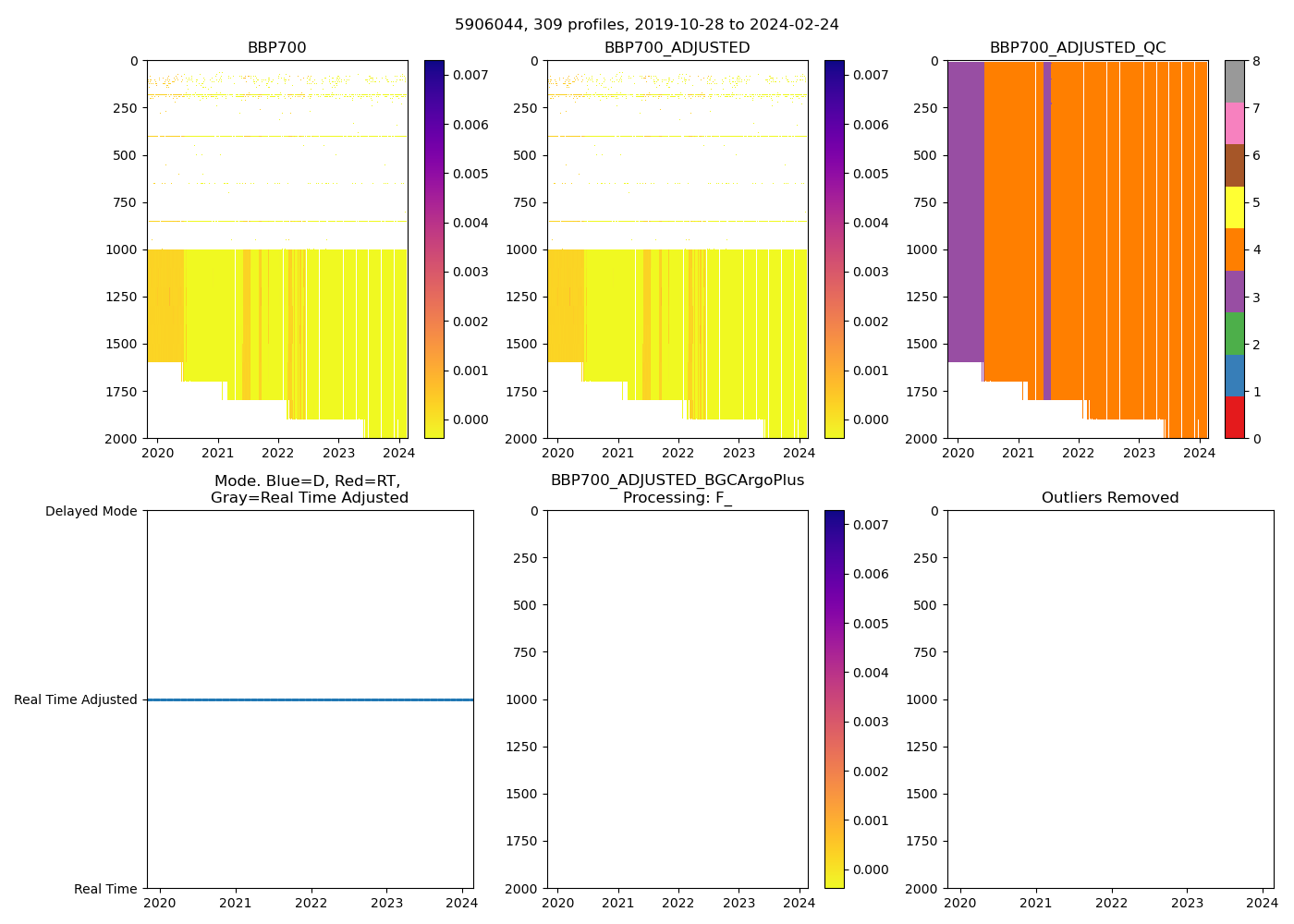Click the blue horizontal line in the Mode plot

tap(310, 699)
